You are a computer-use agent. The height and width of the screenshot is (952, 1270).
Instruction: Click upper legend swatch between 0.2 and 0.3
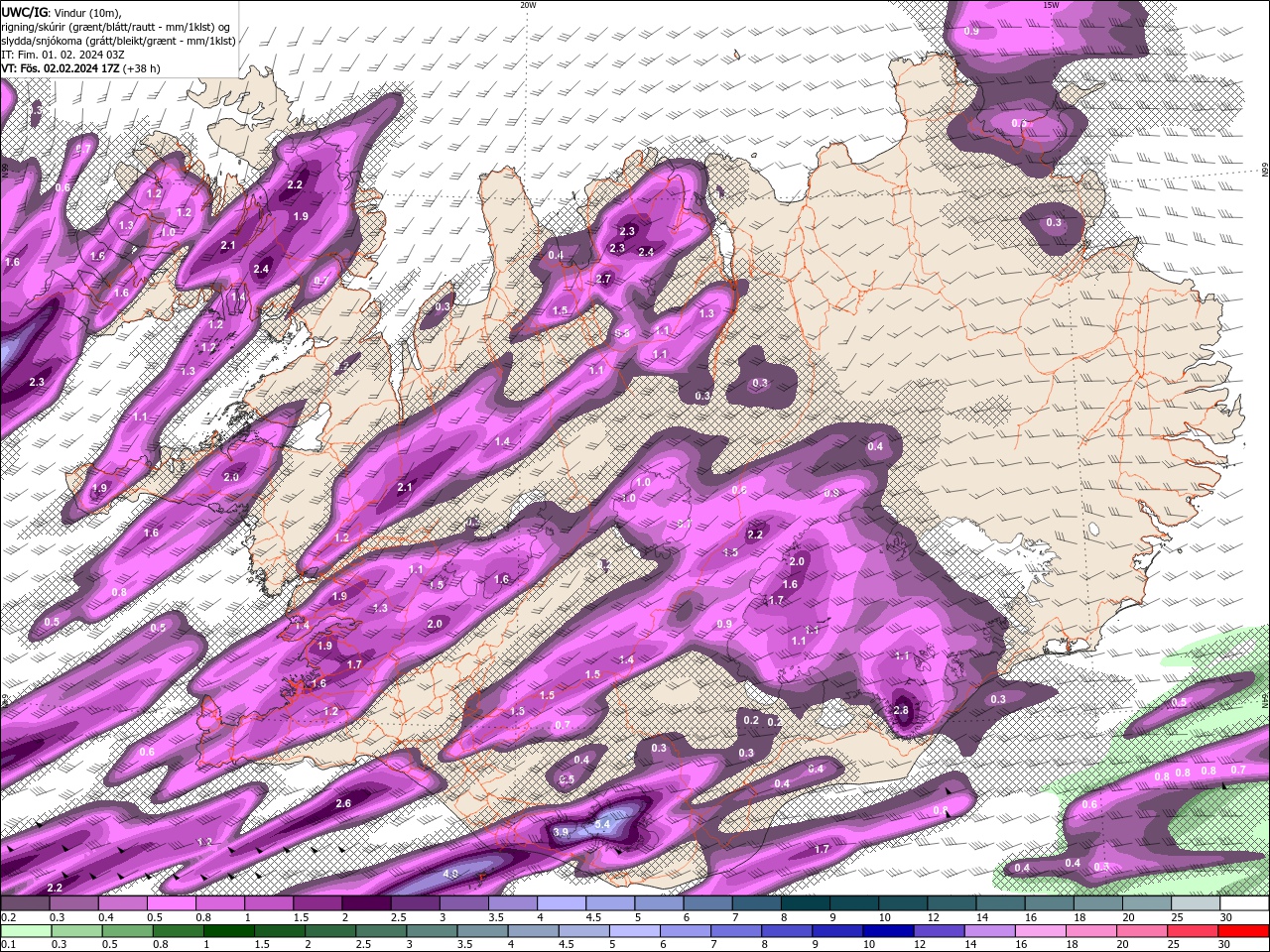tap(26, 903)
